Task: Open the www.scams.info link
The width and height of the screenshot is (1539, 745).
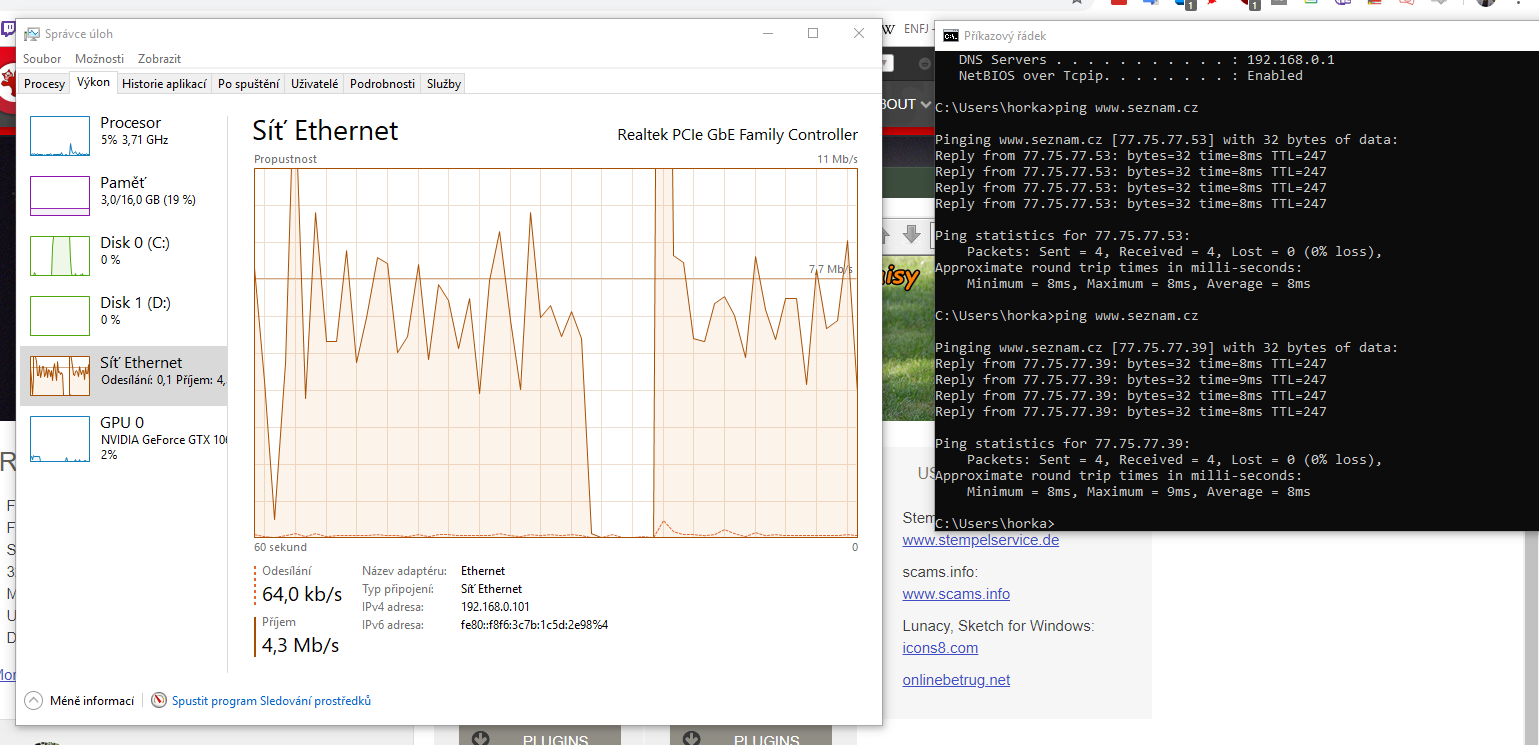Action: (x=956, y=594)
